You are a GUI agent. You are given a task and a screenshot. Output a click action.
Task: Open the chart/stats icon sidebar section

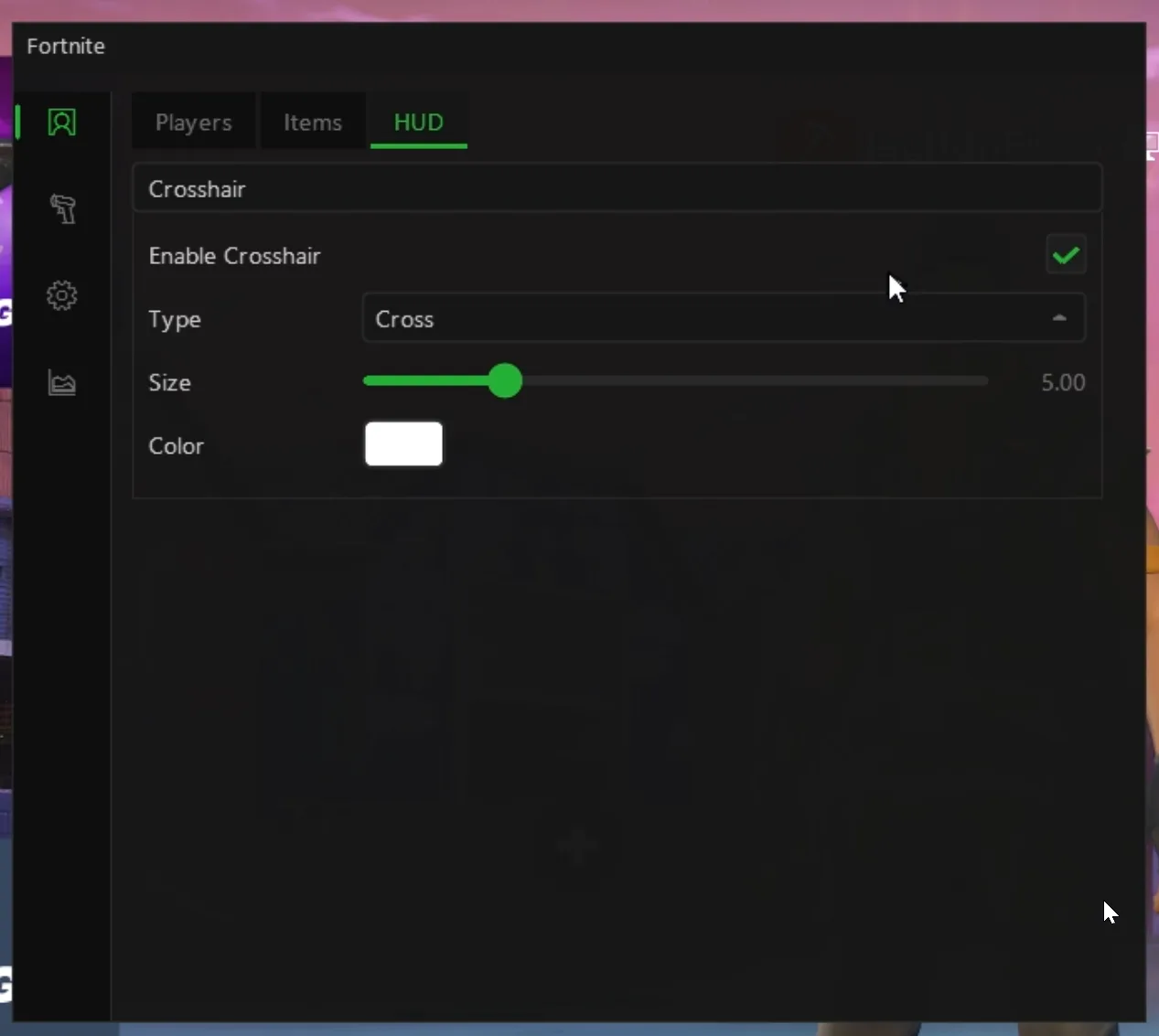pos(62,382)
